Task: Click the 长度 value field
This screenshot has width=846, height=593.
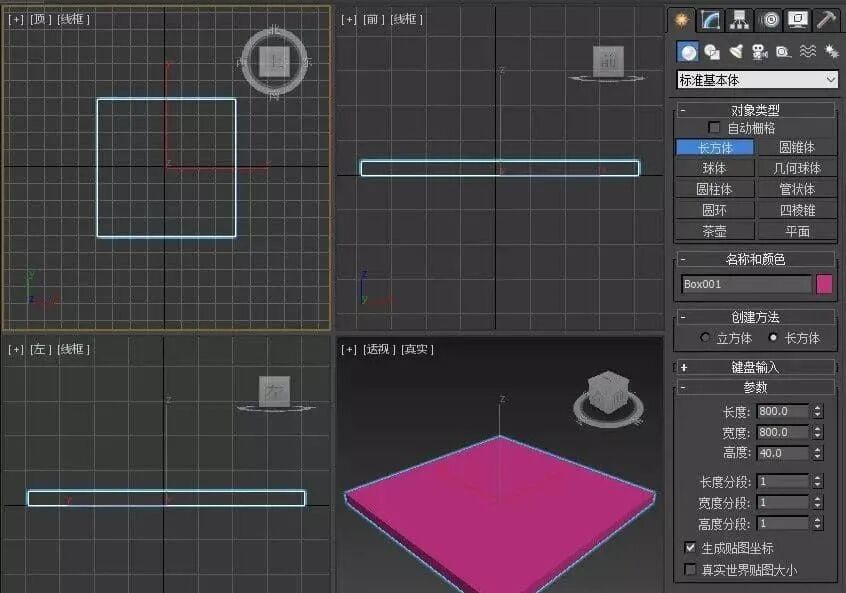Action: [783, 411]
